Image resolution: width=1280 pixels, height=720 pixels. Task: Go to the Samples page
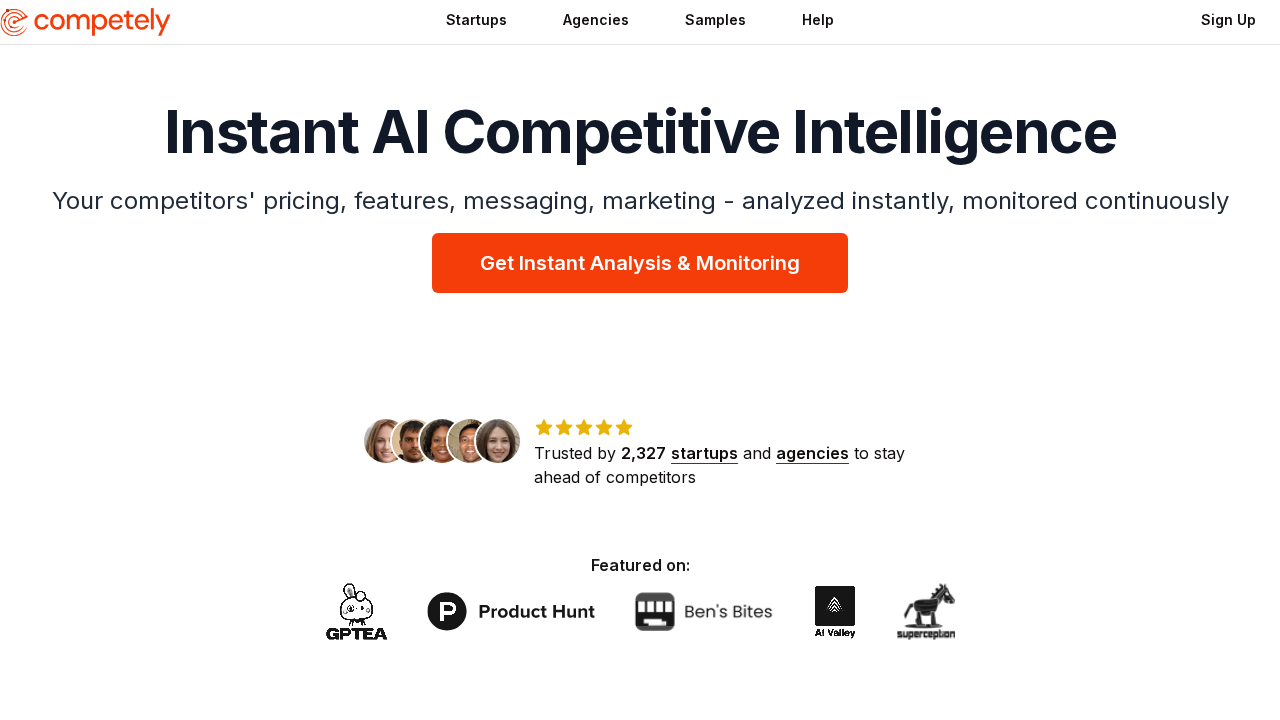pos(715,20)
